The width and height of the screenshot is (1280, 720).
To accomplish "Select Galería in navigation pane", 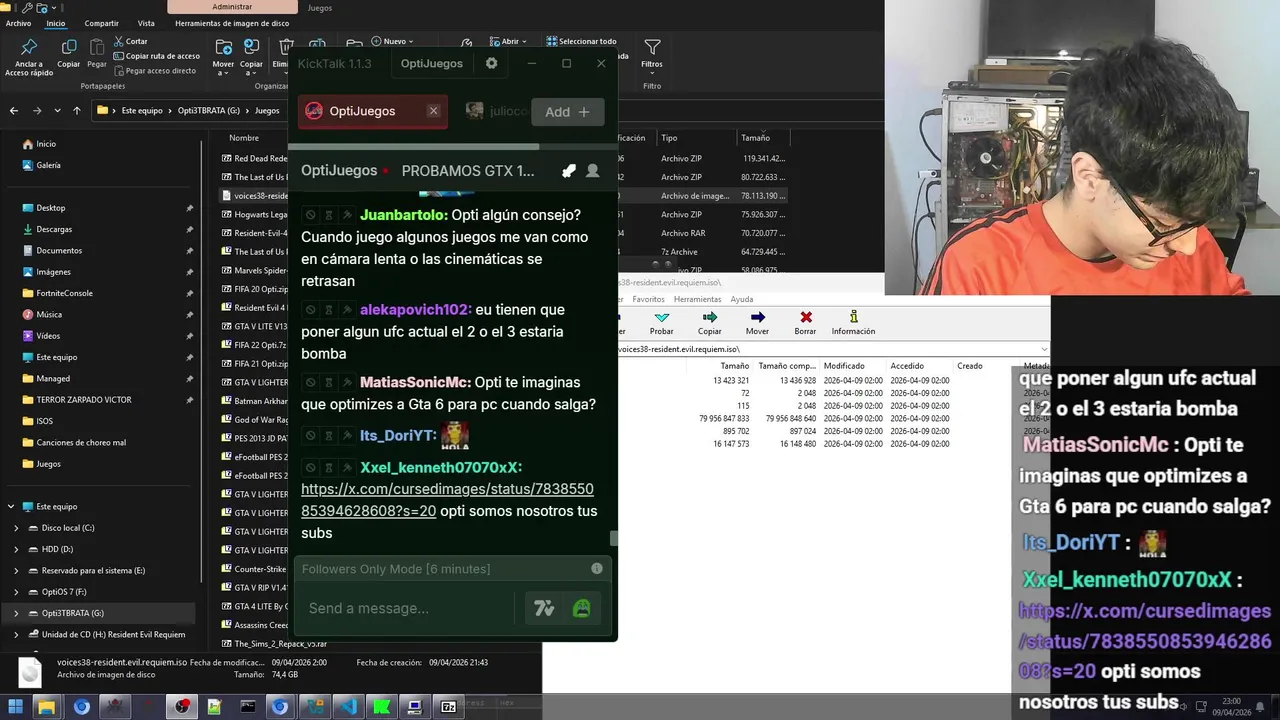I will pos(48,165).
